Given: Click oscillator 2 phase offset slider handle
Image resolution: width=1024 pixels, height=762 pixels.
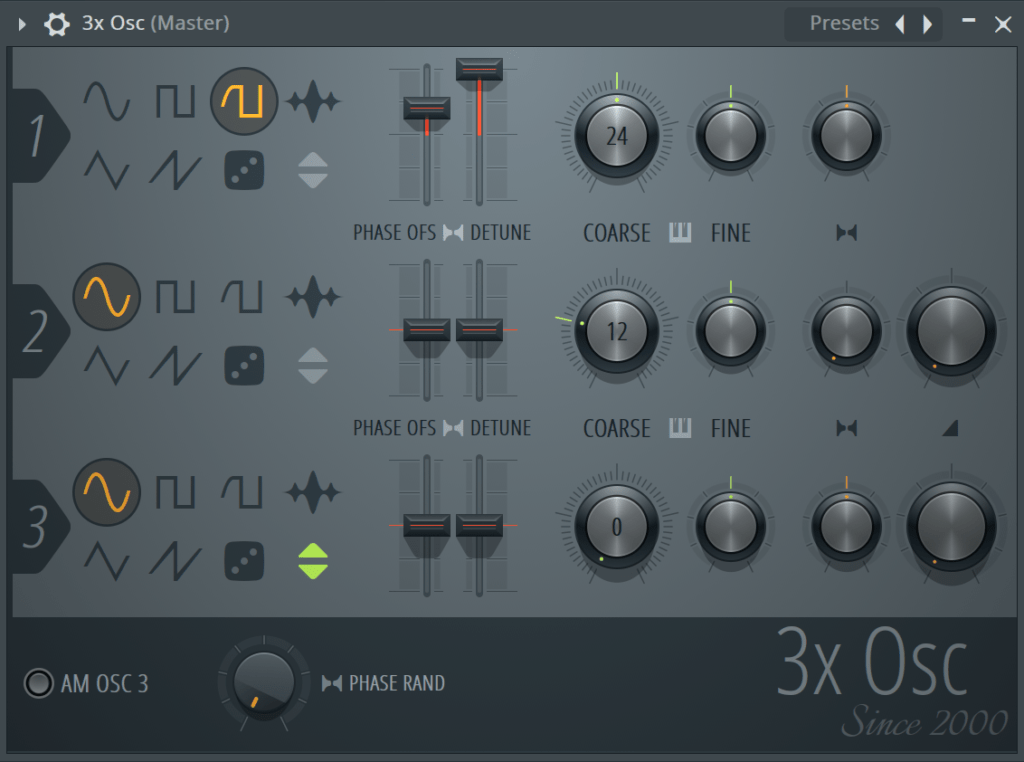Looking at the screenshot, I should (426, 330).
